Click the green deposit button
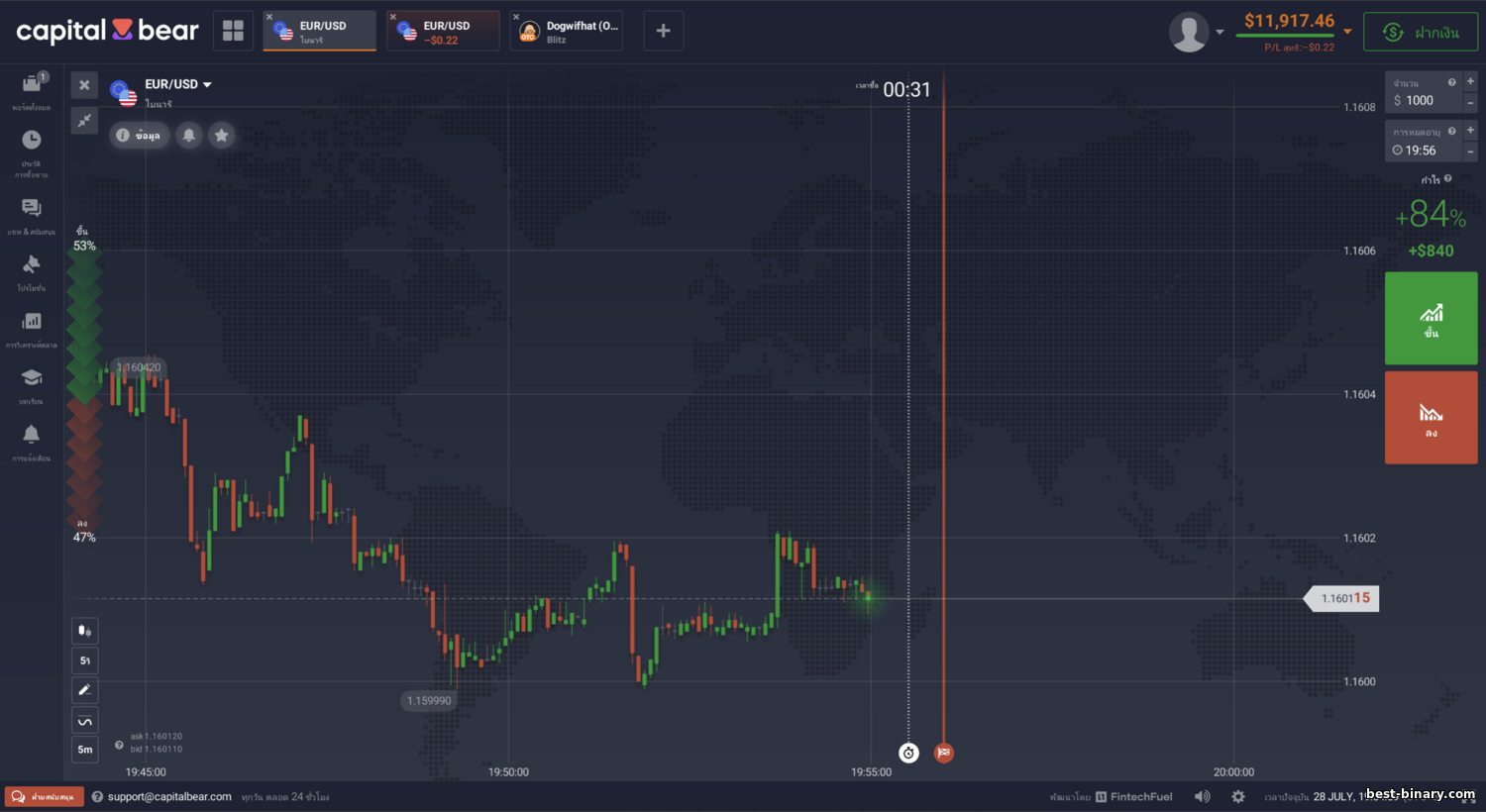Viewport: 1486px width, 812px height. pos(1421,32)
